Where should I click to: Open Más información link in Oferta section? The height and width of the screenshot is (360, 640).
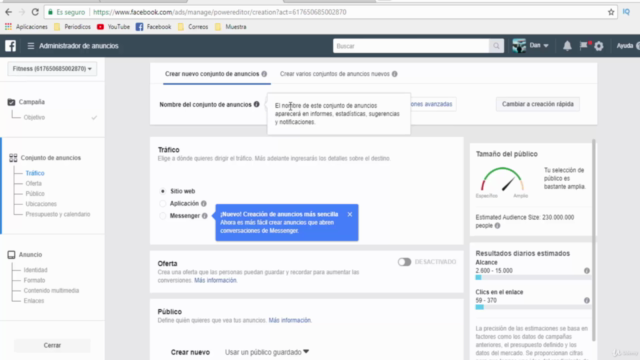pos(215,280)
